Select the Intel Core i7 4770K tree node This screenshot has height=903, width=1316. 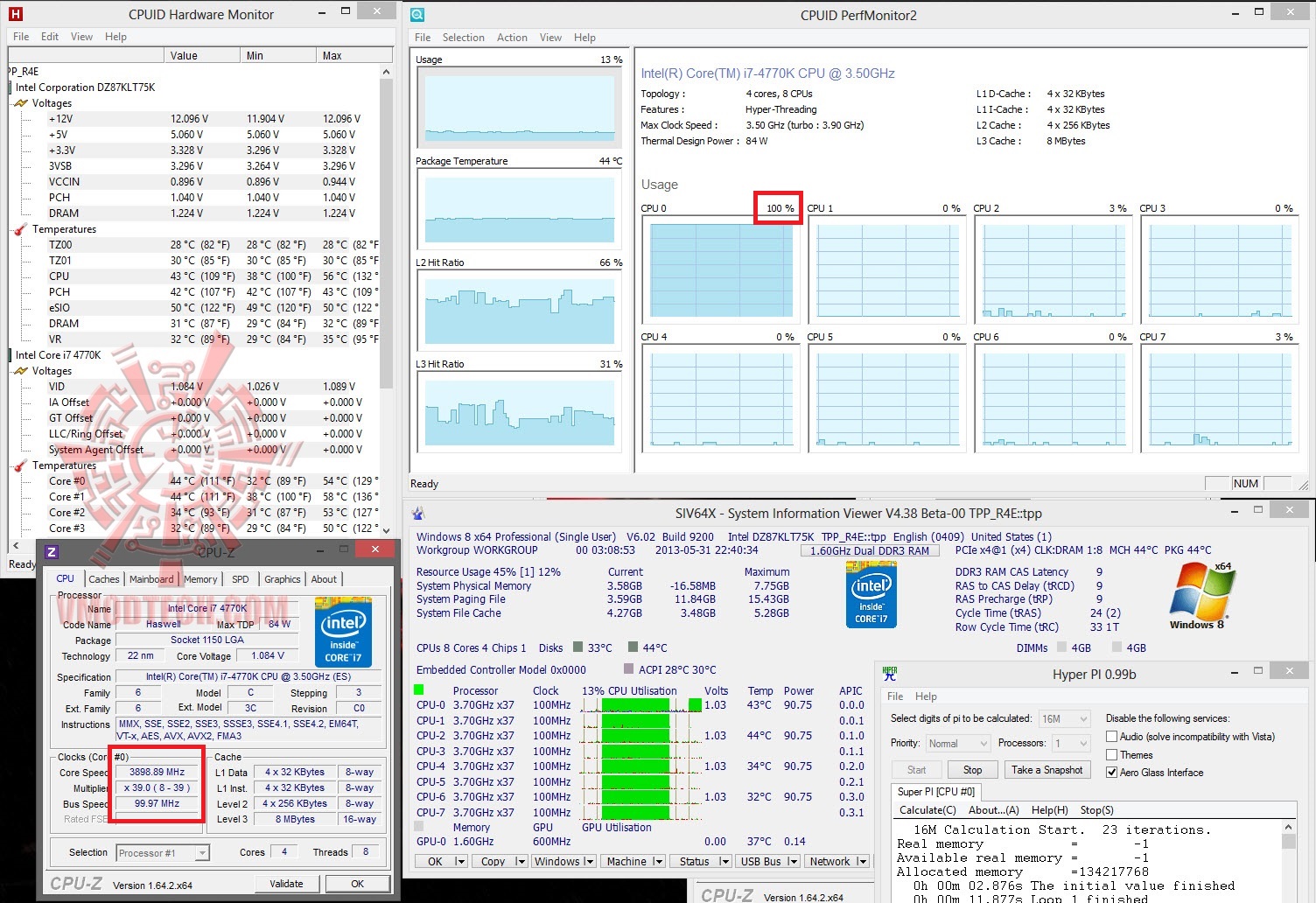point(58,355)
